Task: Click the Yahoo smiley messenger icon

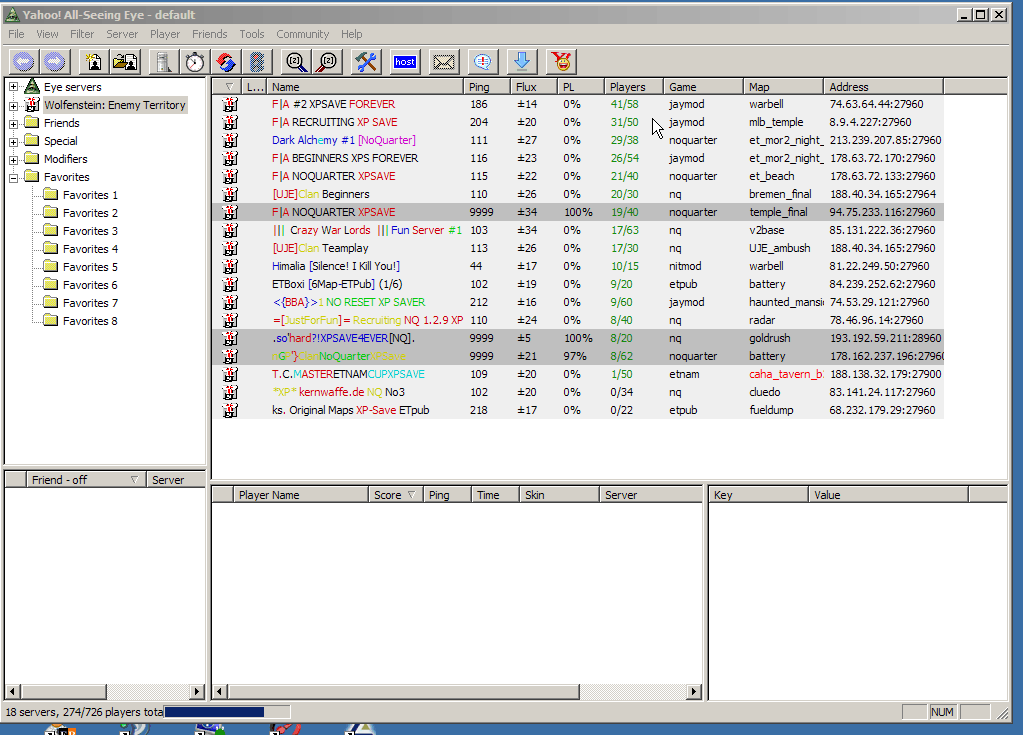Action: (x=561, y=62)
